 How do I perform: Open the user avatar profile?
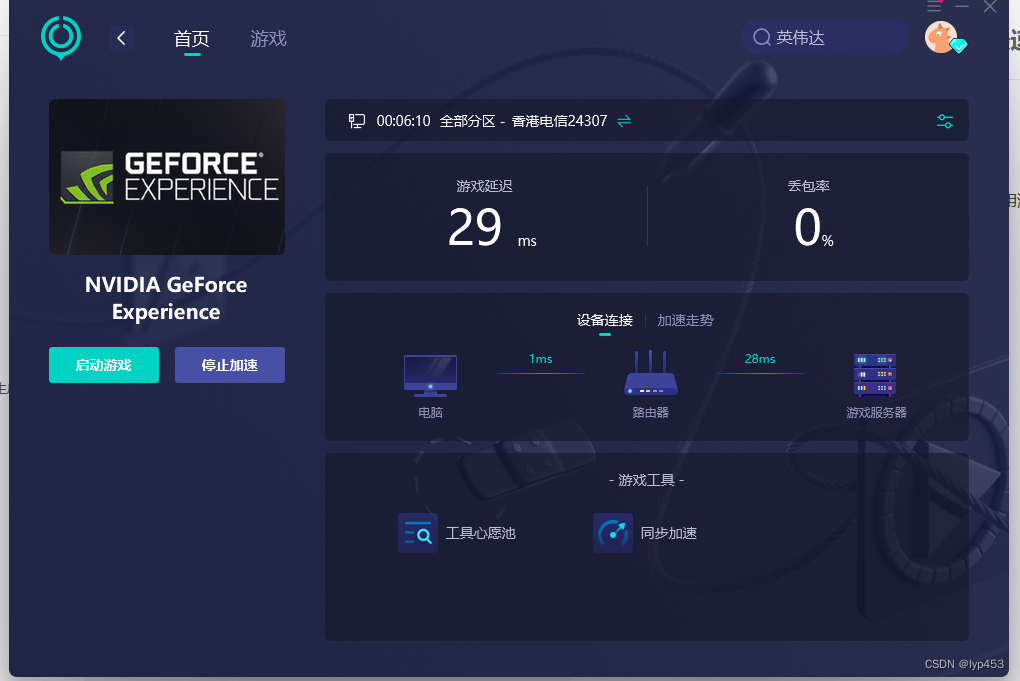click(941, 37)
